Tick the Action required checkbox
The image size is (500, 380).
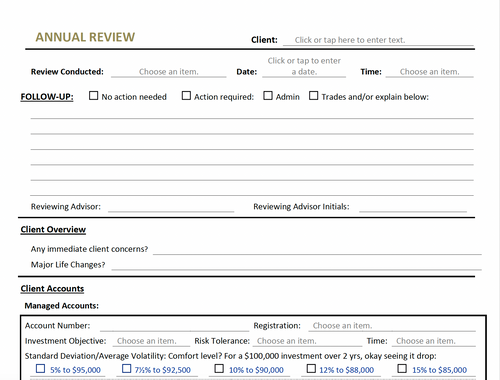(186, 96)
